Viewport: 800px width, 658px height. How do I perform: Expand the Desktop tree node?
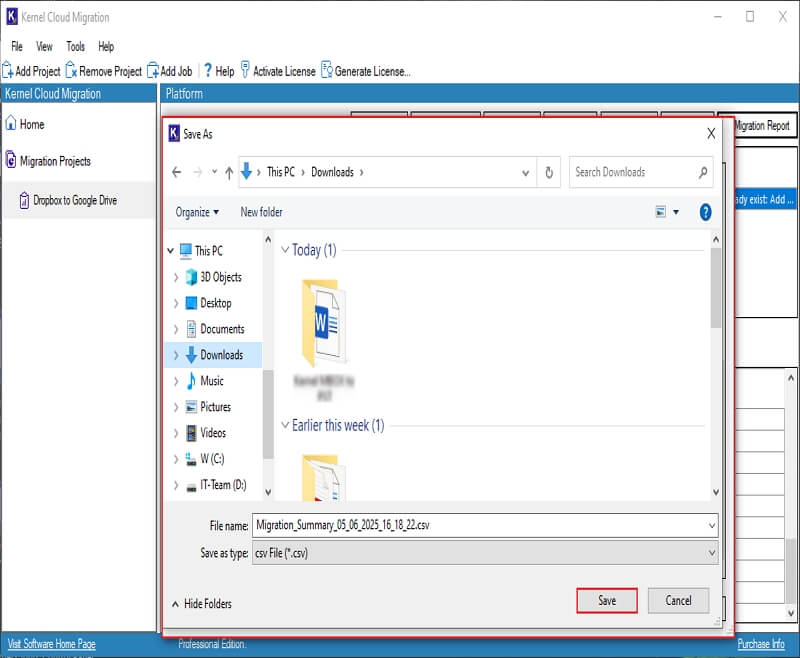(176, 303)
